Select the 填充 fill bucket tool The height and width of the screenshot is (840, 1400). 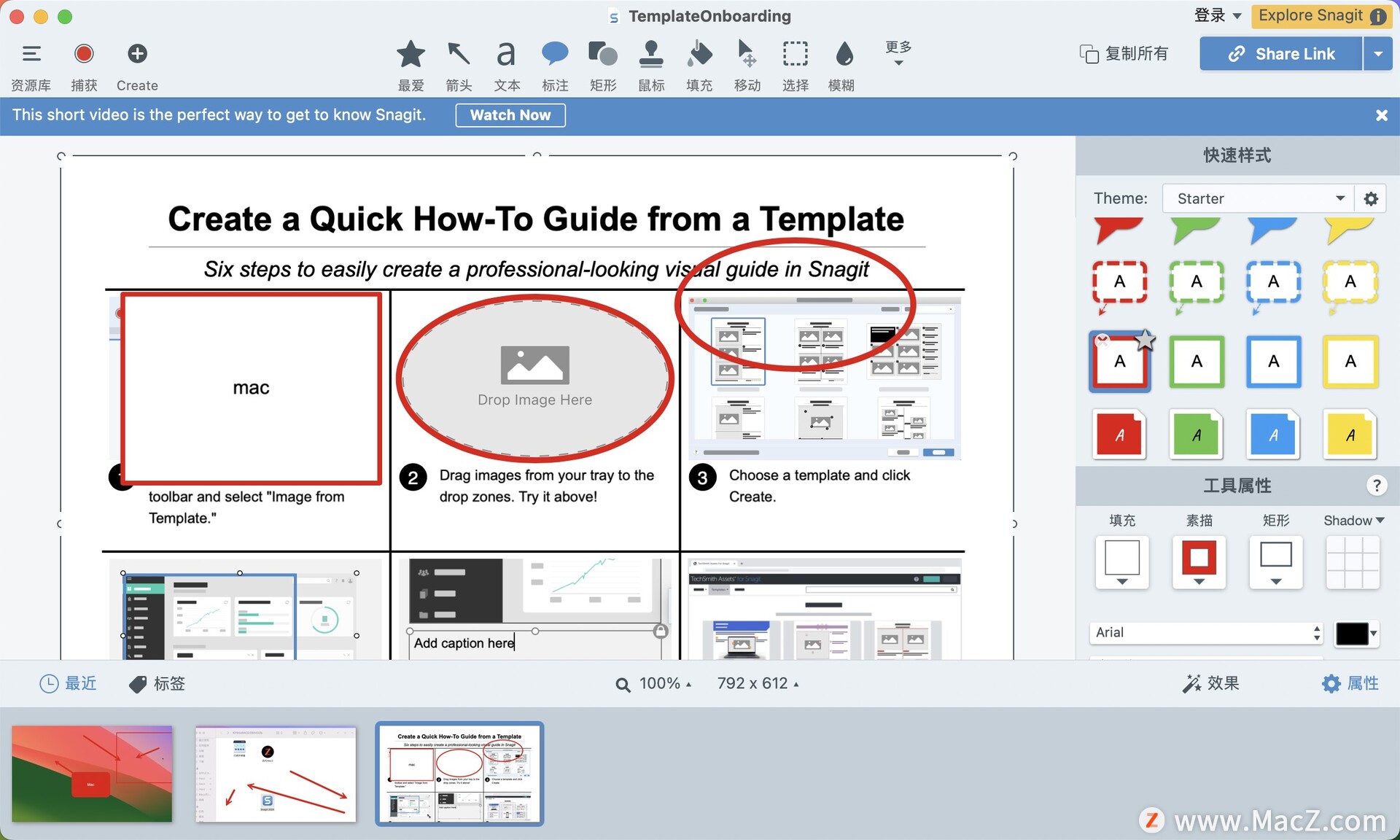tap(699, 54)
